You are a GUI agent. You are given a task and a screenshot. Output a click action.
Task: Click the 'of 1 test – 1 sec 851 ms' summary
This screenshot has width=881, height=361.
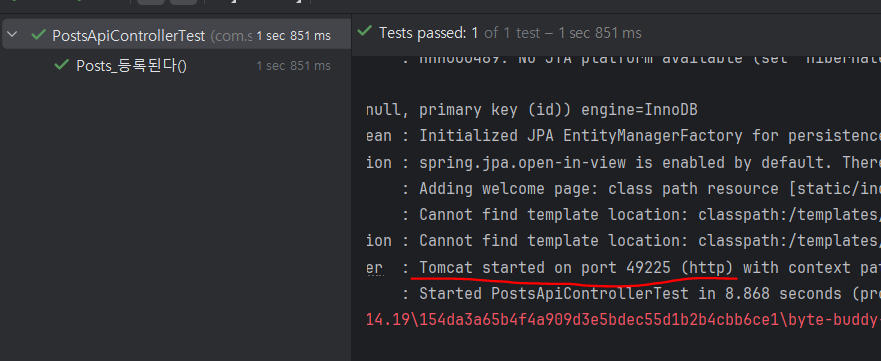(562, 33)
